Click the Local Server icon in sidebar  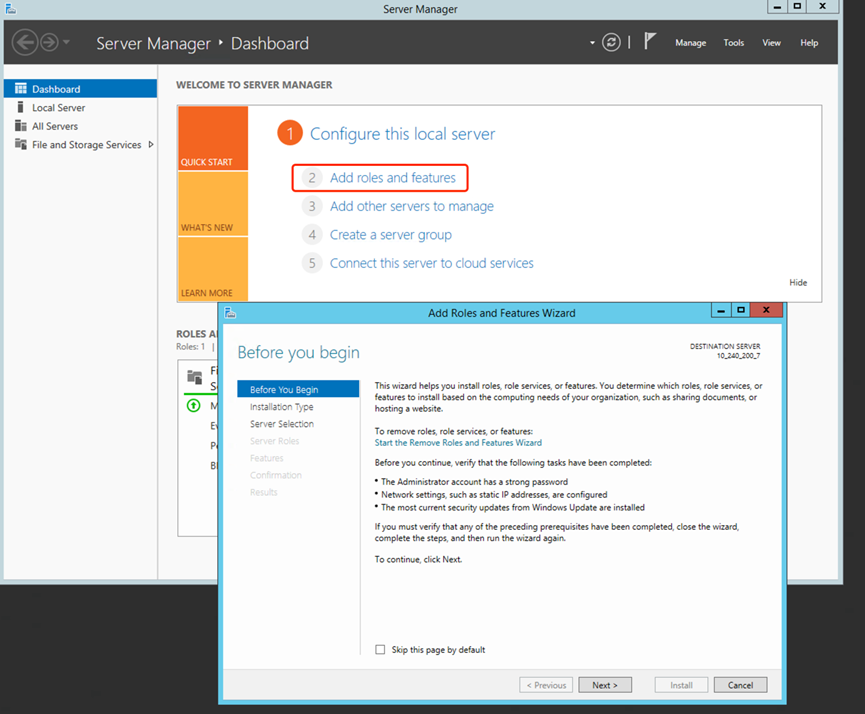tap(21, 107)
